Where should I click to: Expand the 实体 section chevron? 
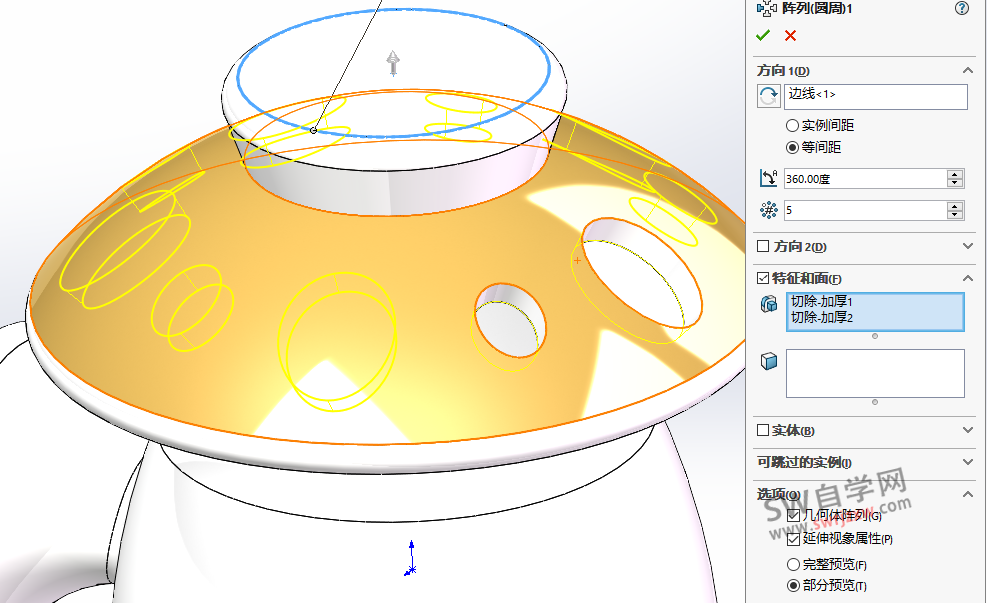coord(967,430)
